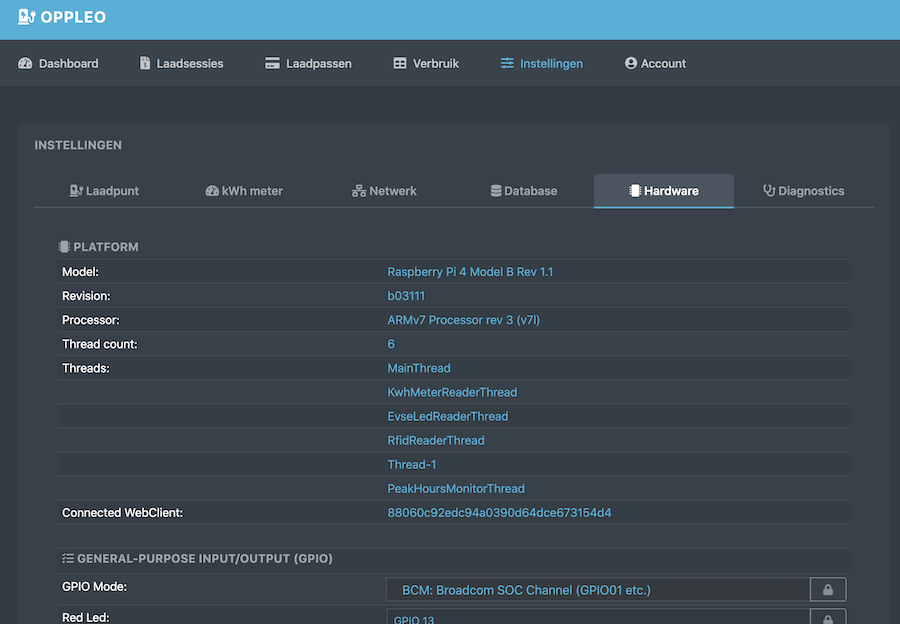The height and width of the screenshot is (624, 900).
Task: Click the Account user icon
Action: tap(631, 63)
